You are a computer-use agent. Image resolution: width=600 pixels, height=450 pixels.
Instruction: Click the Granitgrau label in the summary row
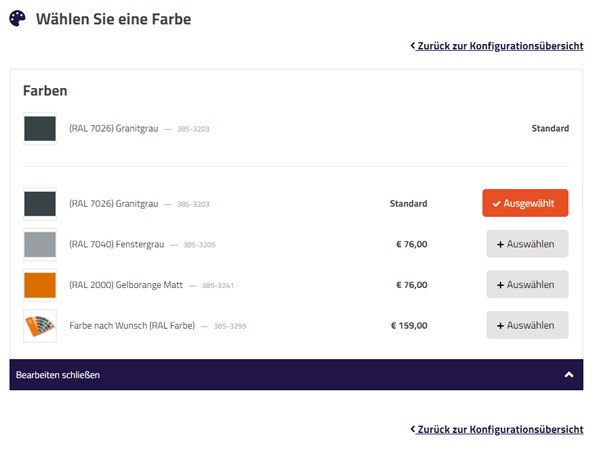[x=114, y=129]
